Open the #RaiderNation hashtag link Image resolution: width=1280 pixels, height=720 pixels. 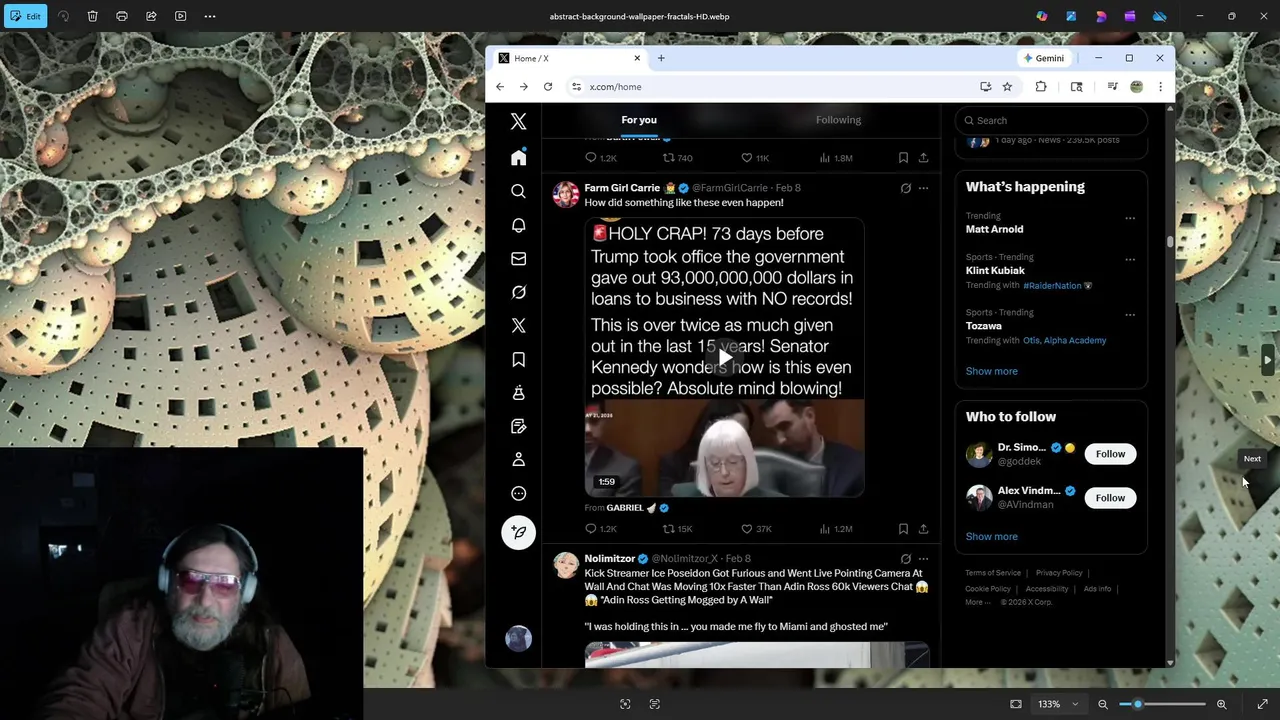click(x=1052, y=286)
